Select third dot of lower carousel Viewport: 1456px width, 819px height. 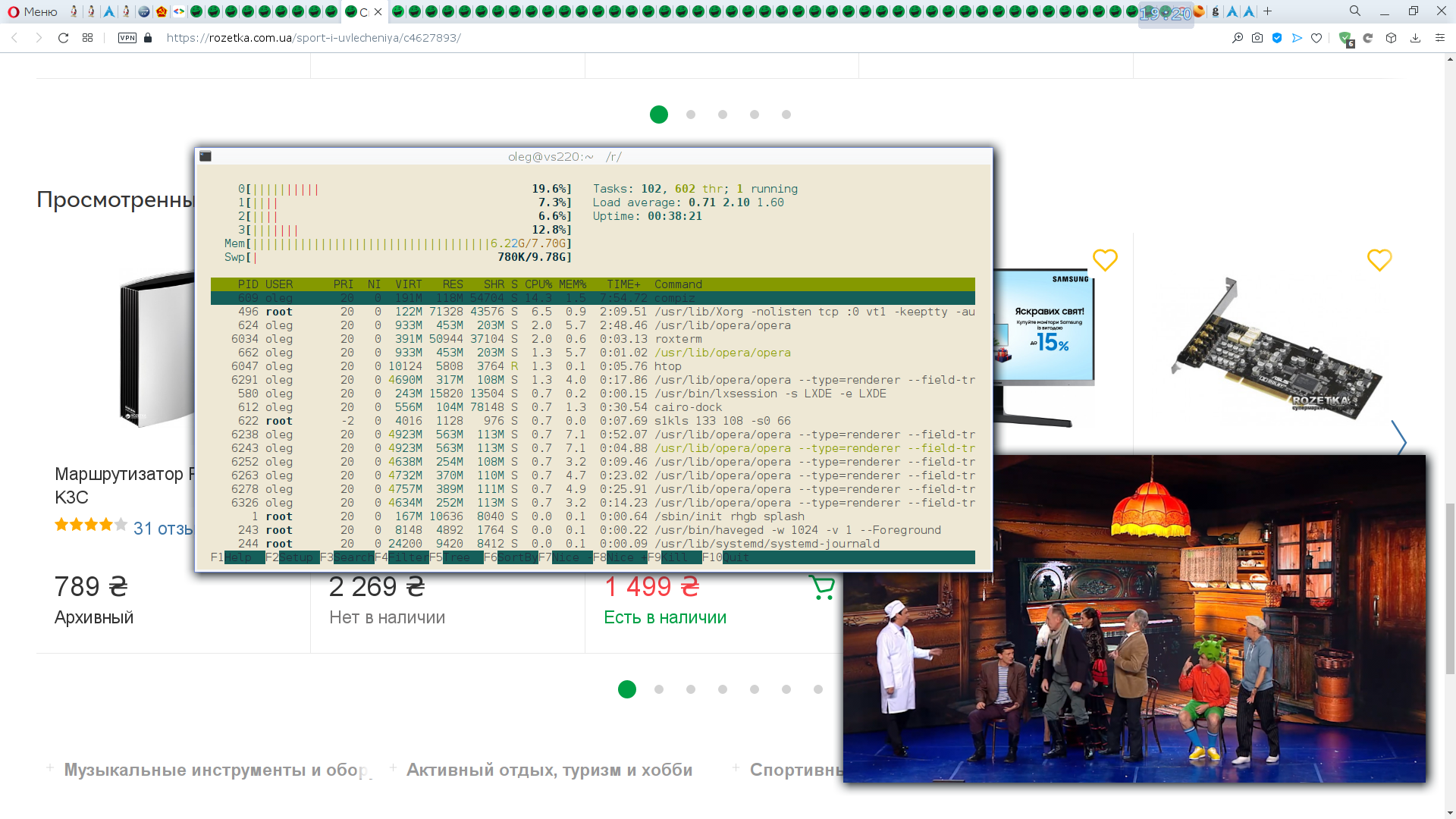[x=691, y=689]
